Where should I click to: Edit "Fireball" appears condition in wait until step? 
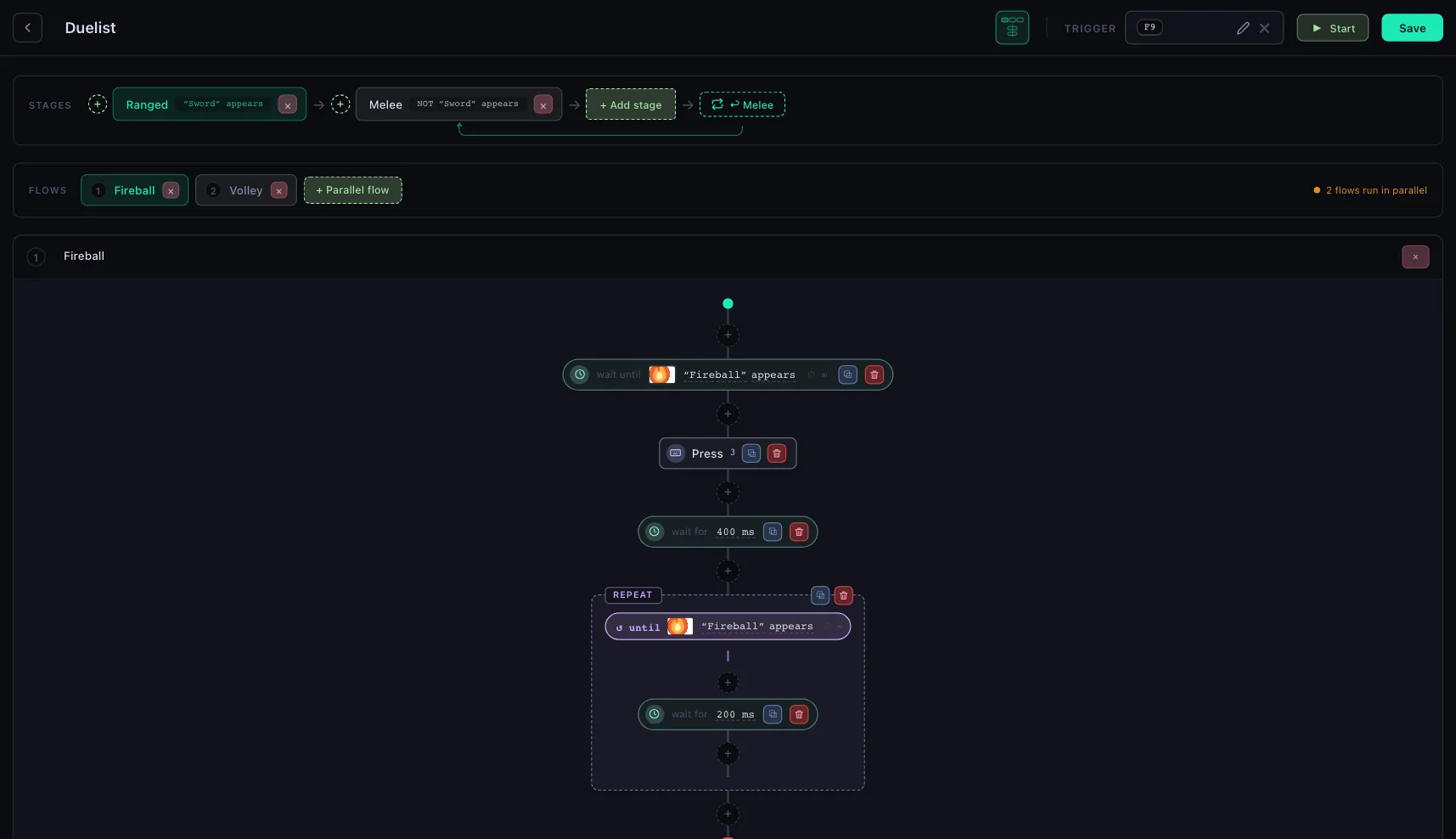(739, 374)
